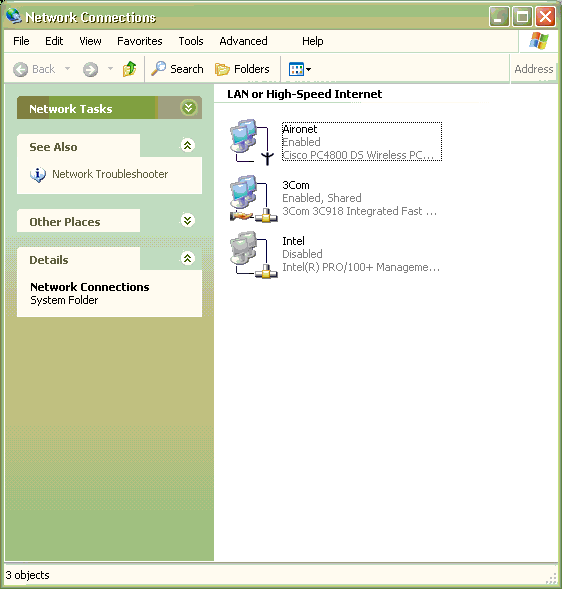Select the Aironet wireless connection icon
Viewport: 562px width, 589px height.
pyautogui.click(x=252, y=142)
